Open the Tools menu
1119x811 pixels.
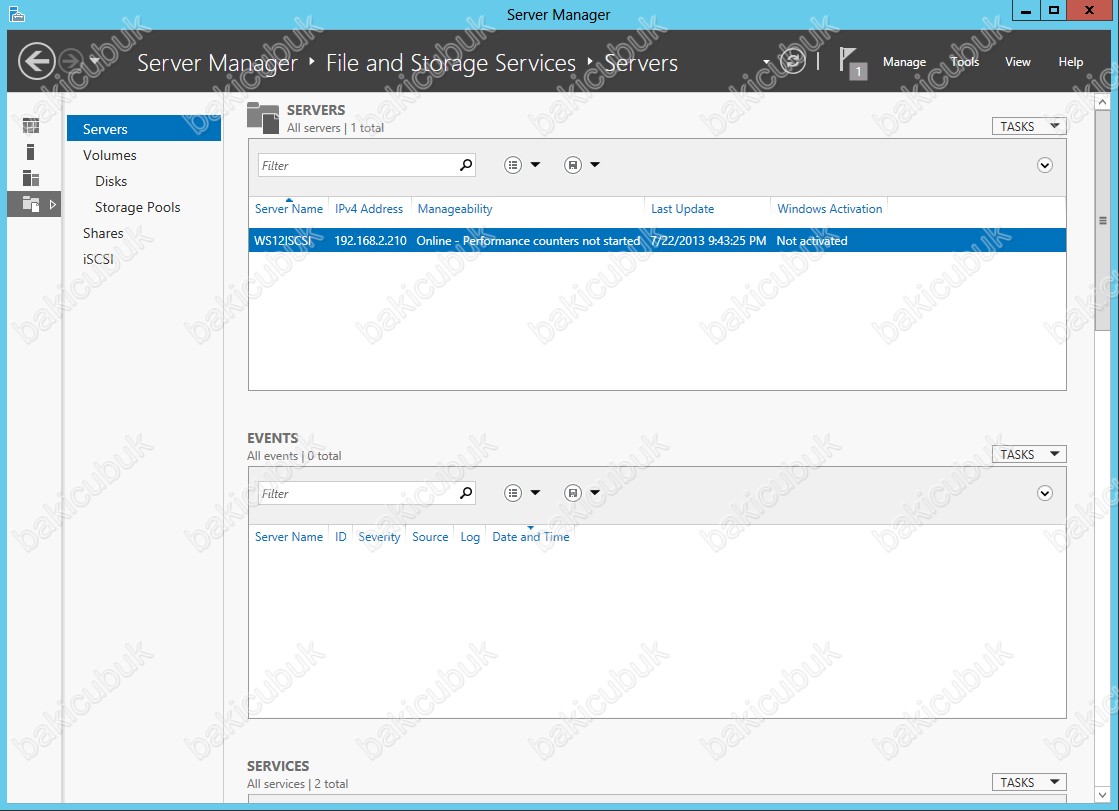[965, 62]
